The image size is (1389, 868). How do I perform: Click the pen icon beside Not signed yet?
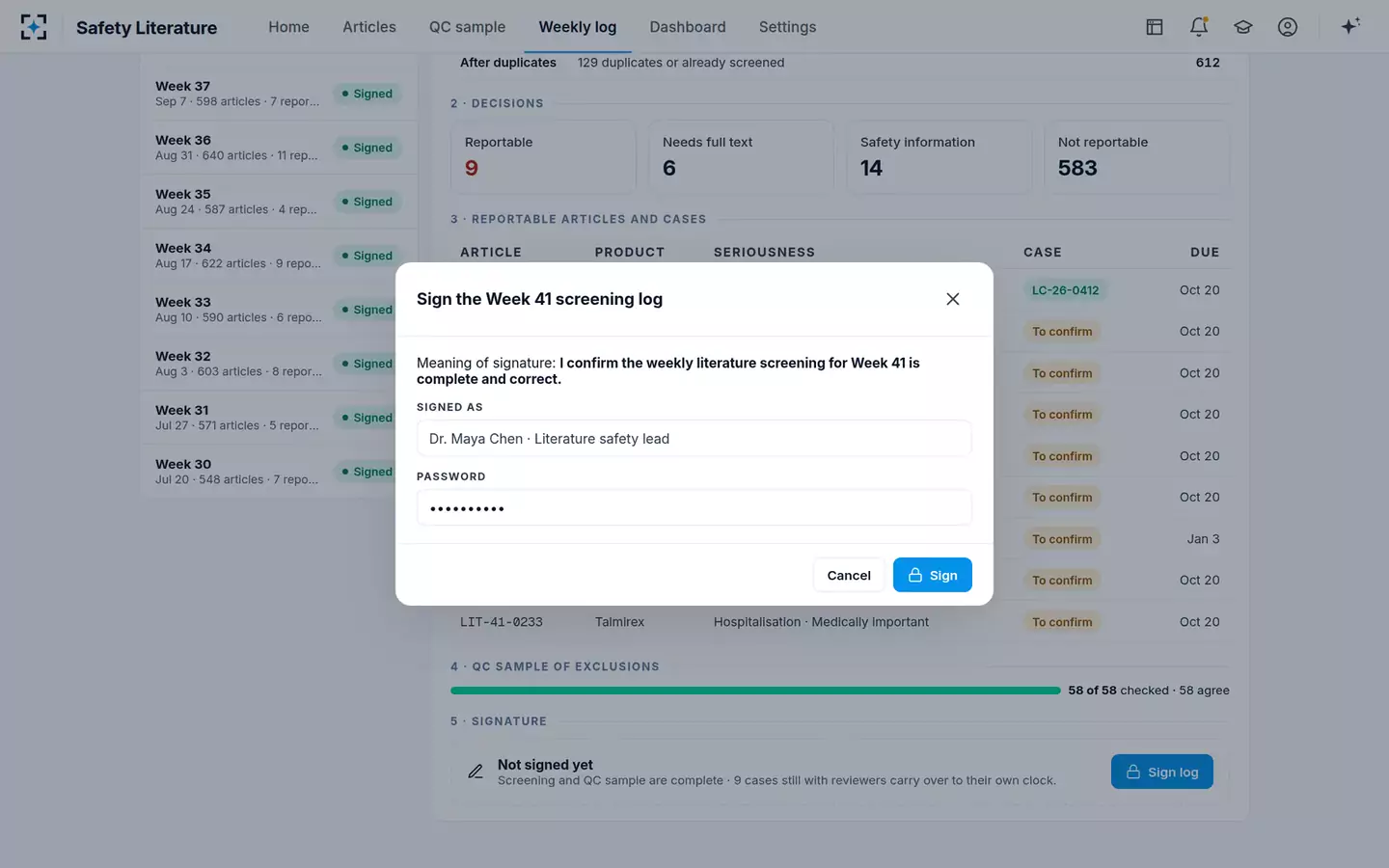pyautogui.click(x=476, y=772)
